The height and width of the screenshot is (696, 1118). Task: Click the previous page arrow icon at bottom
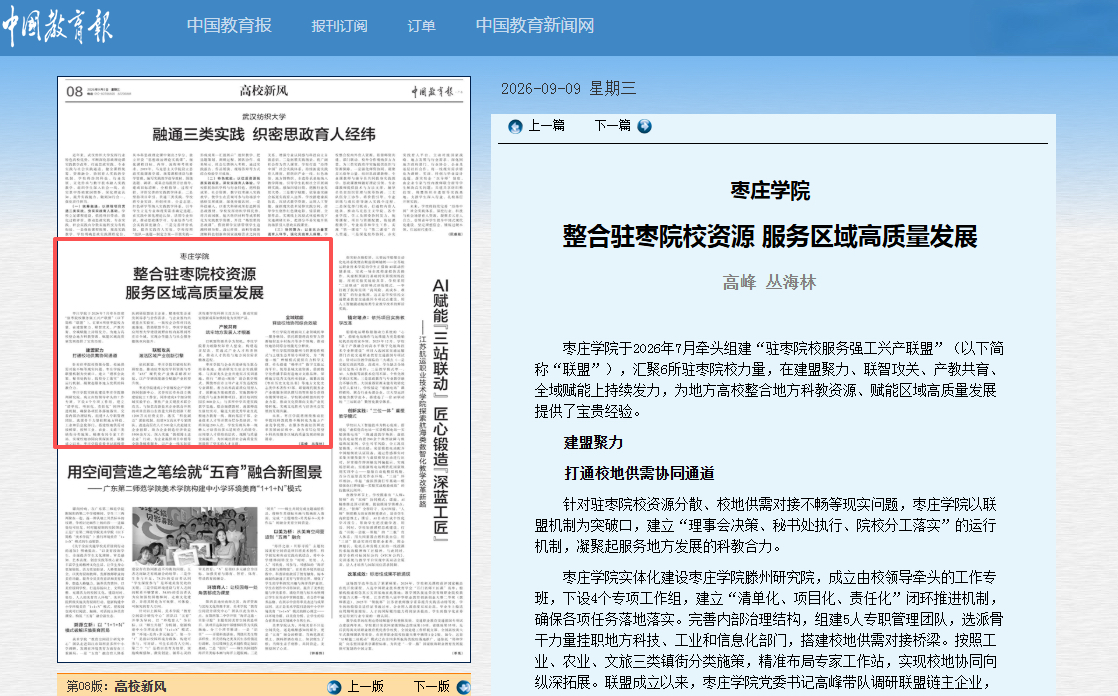334,687
